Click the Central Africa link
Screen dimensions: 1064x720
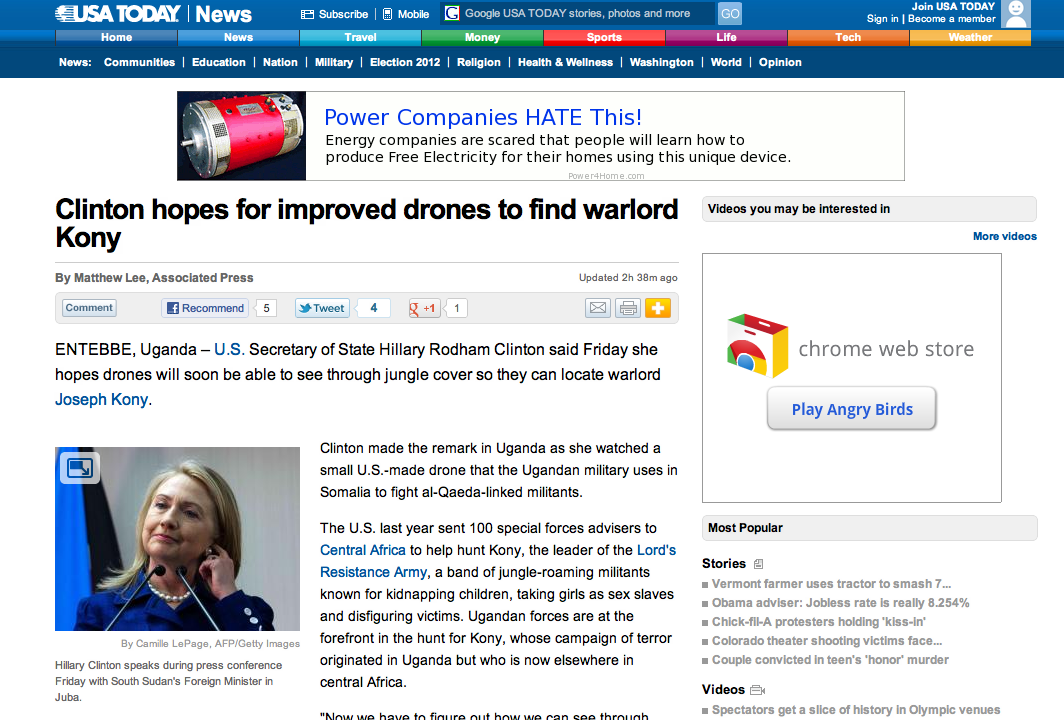362,550
